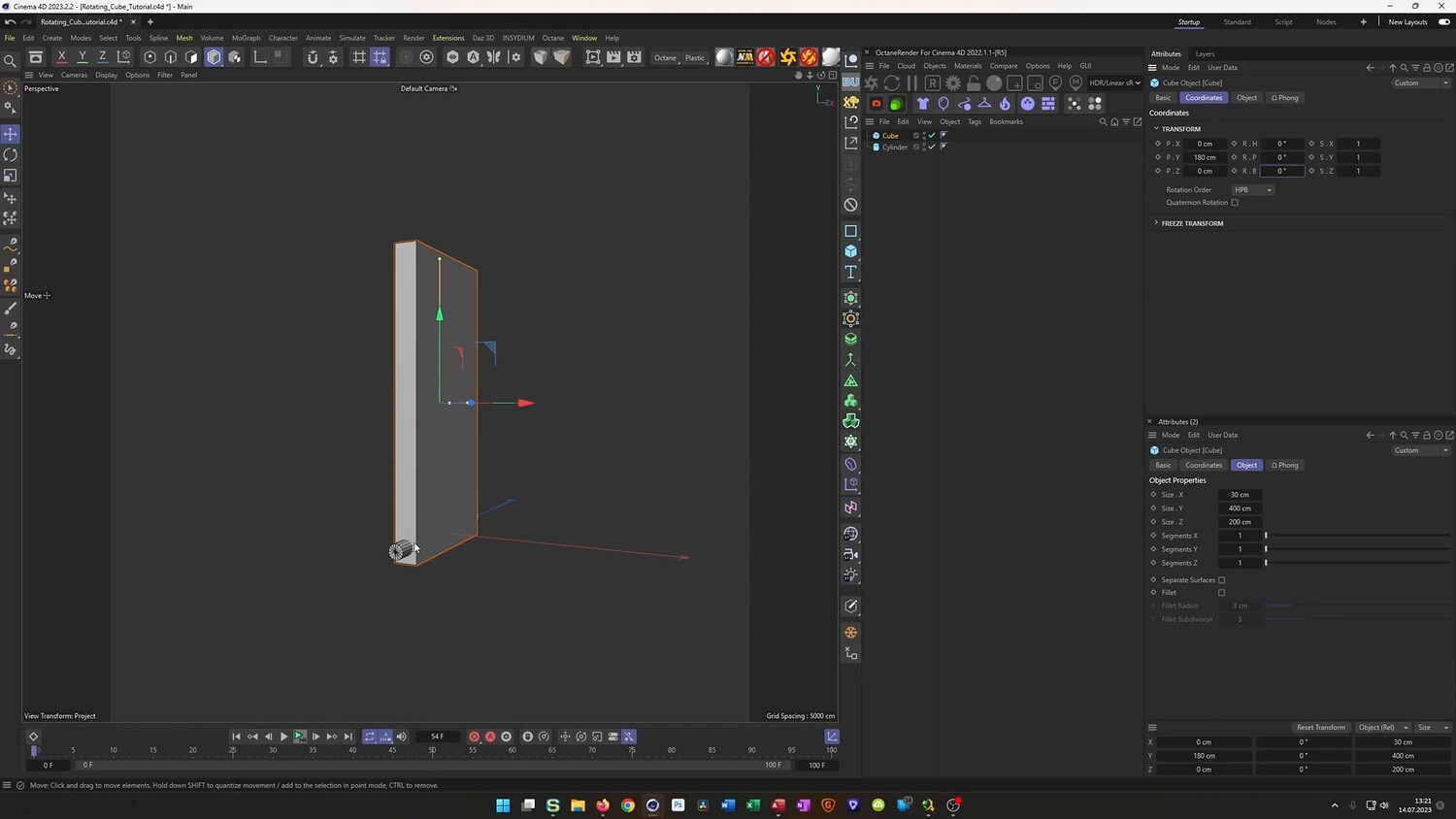This screenshot has width=1456, height=819.
Task: Click the Plastic button in toolbar
Action: pyautogui.click(x=695, y=58)
